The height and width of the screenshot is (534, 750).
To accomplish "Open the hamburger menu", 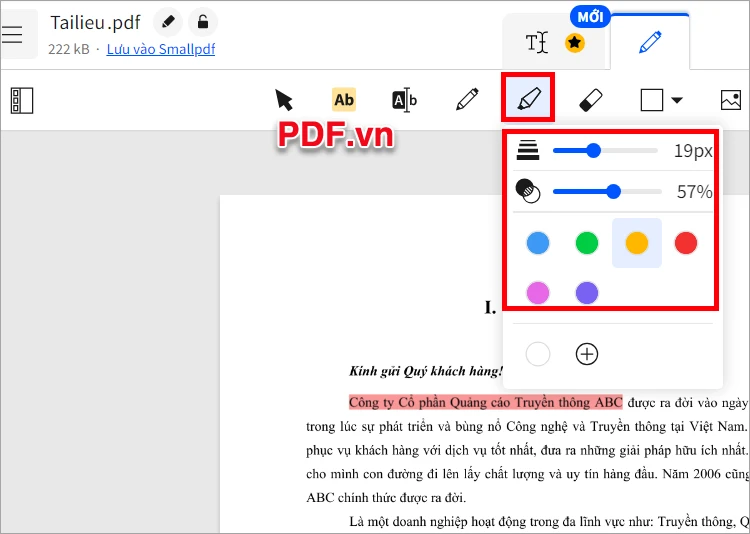I will 12,34.
